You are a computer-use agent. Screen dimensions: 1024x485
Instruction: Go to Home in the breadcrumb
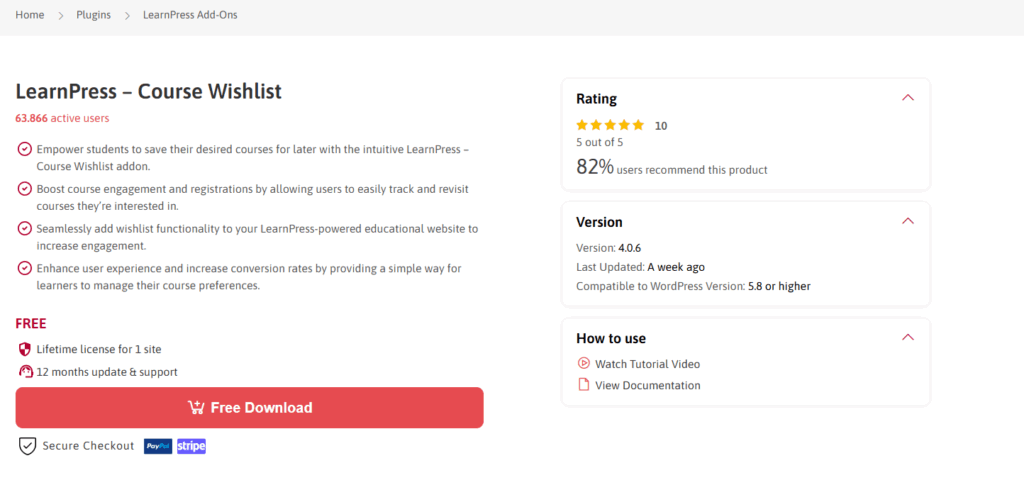tap(30, 15)
